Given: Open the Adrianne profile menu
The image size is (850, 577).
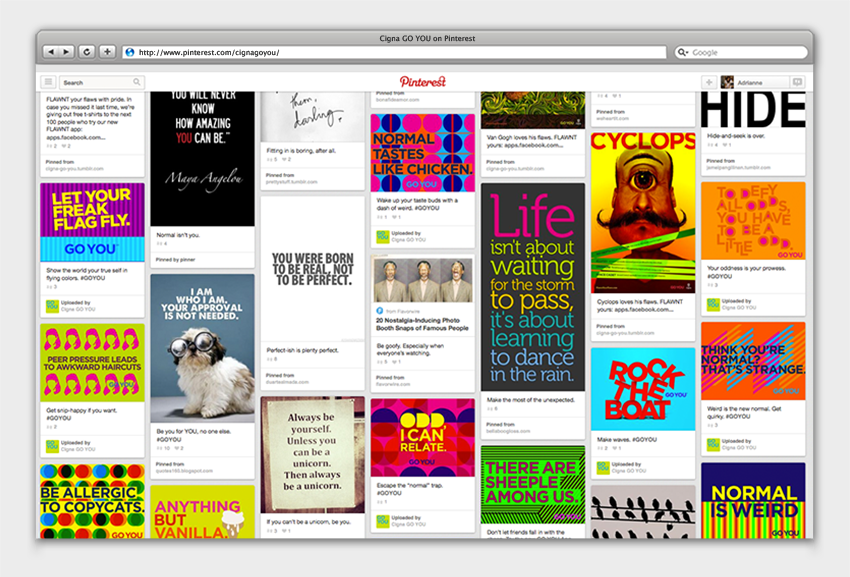Looking at the screenshot, I should pos(752,82).
